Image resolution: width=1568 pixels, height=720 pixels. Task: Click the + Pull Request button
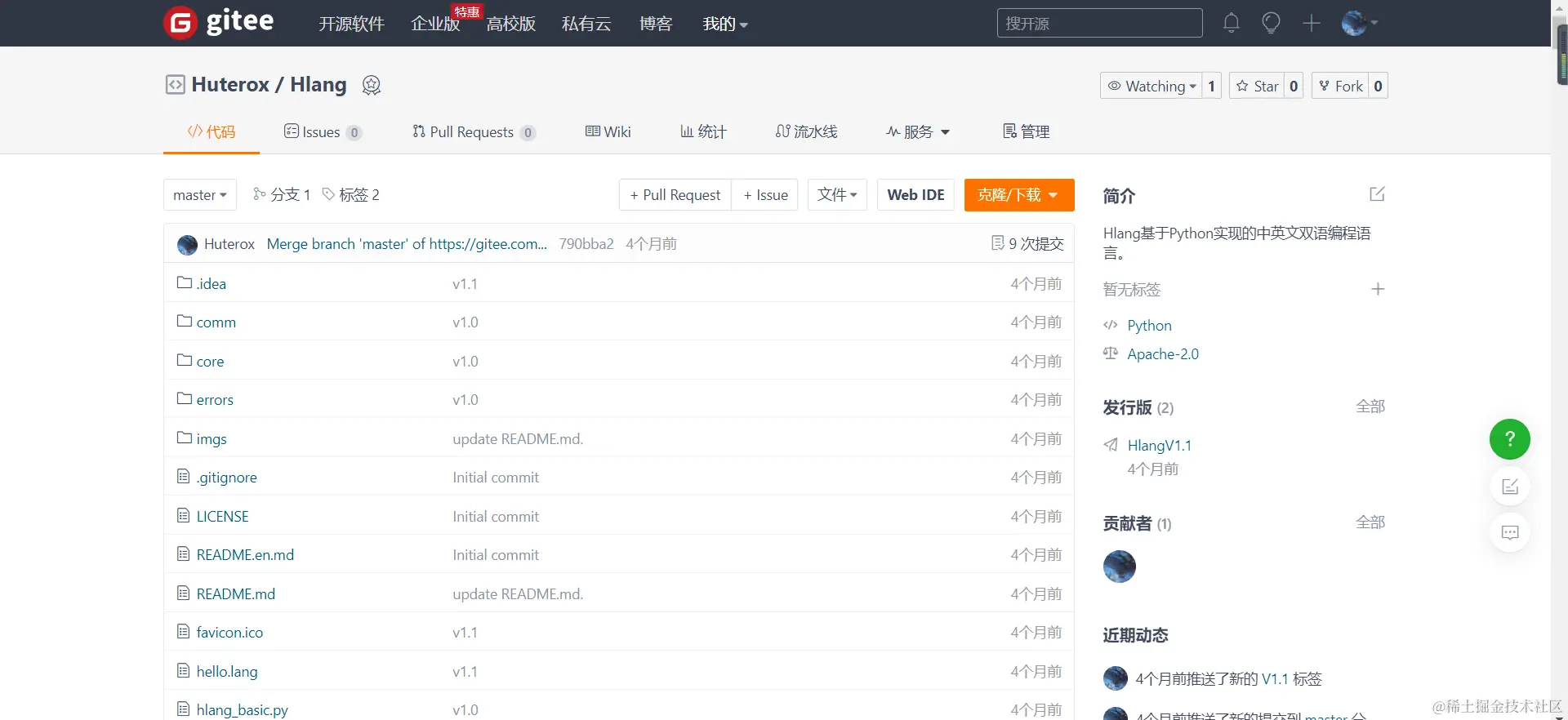675,194
